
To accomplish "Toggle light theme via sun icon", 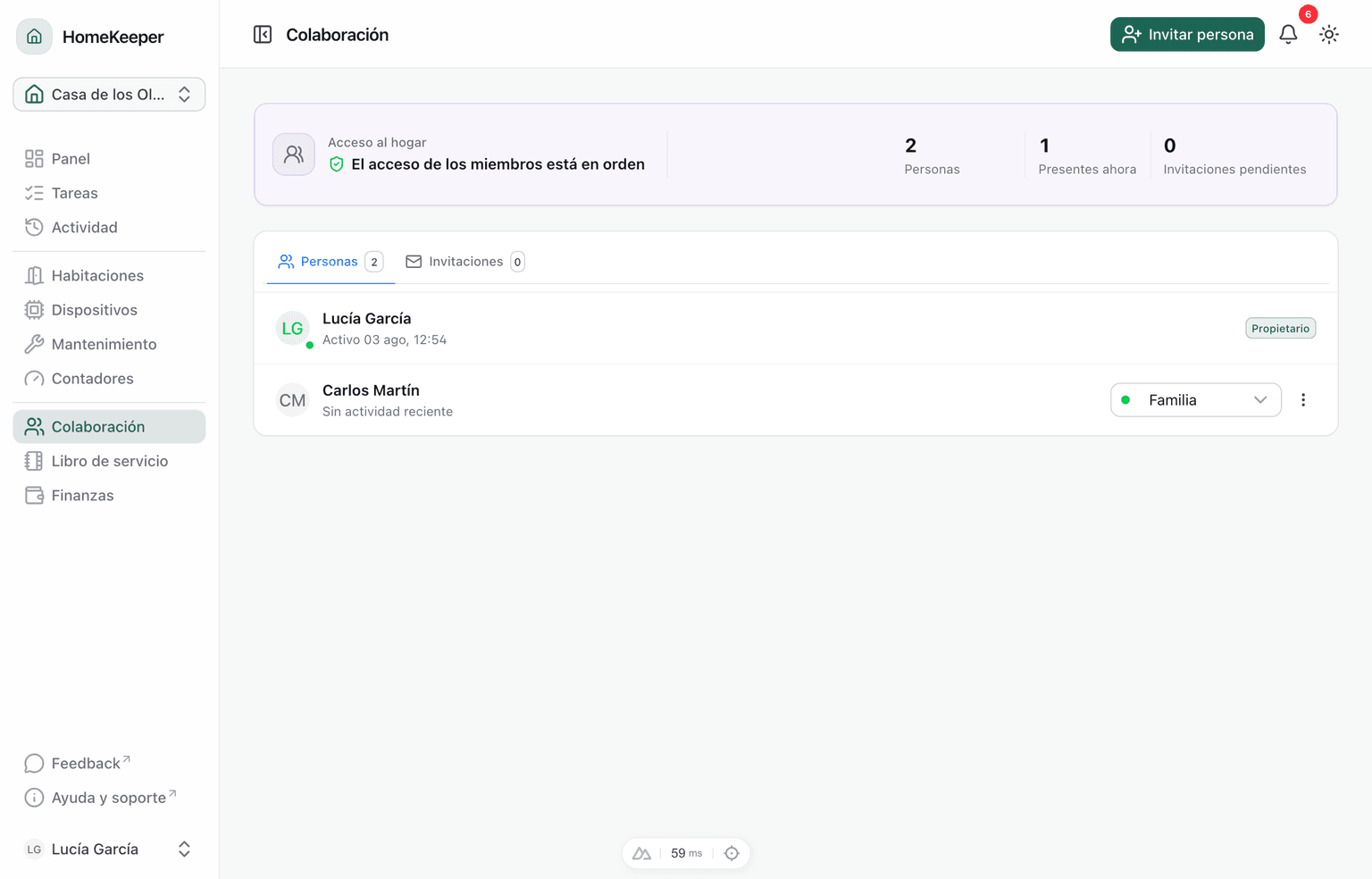I will (1329, 35).
